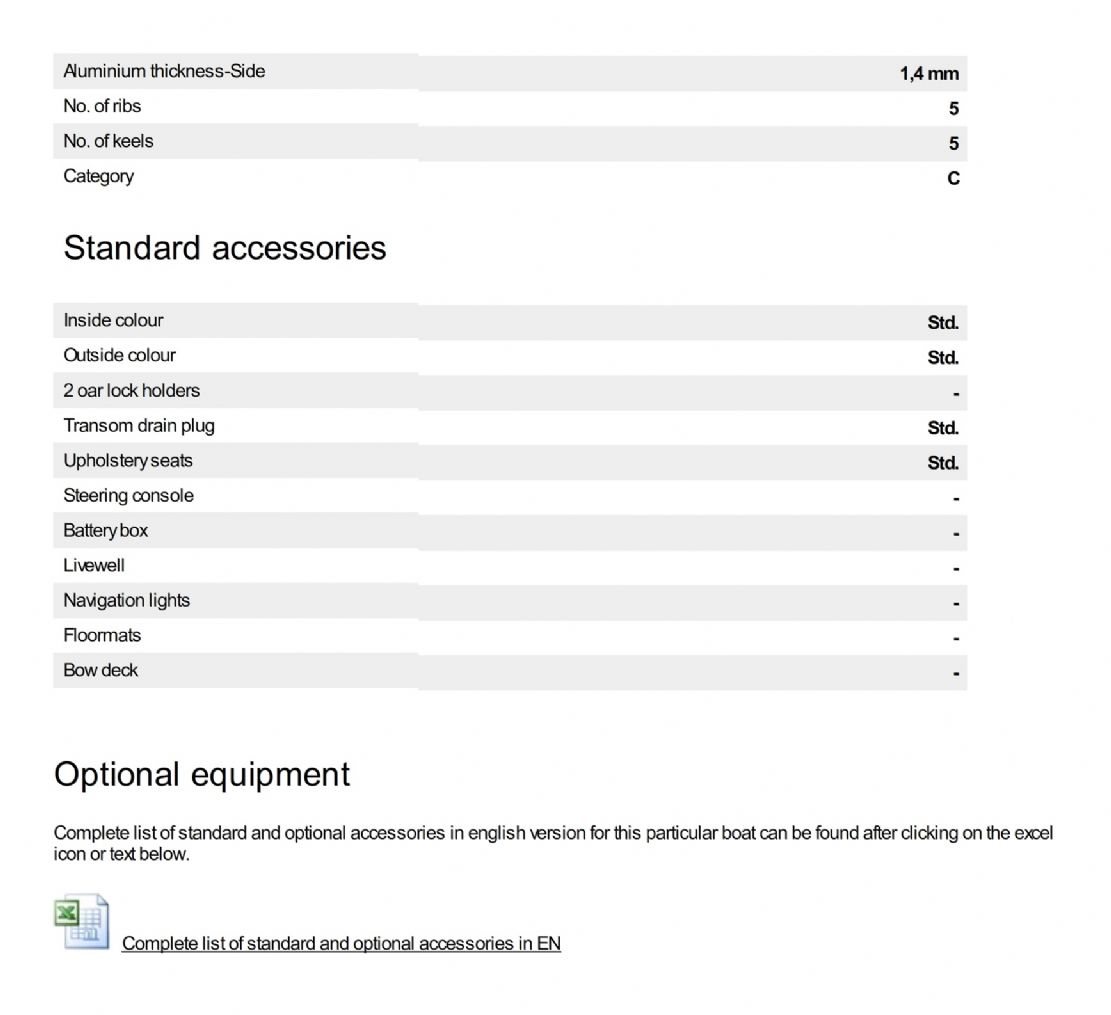
Task: Select the Navigation lights label
Action: [x=126, y=600]
